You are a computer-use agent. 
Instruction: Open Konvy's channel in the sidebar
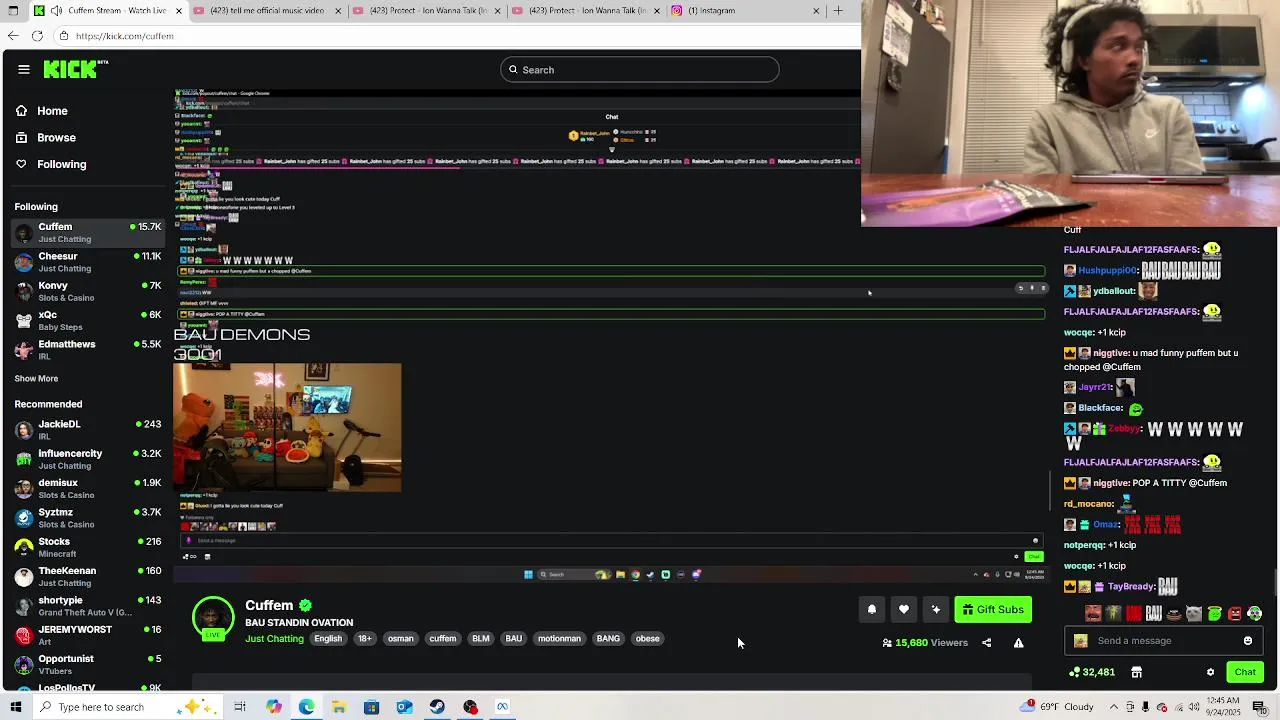pyautogui.click(x=88, y=291)
